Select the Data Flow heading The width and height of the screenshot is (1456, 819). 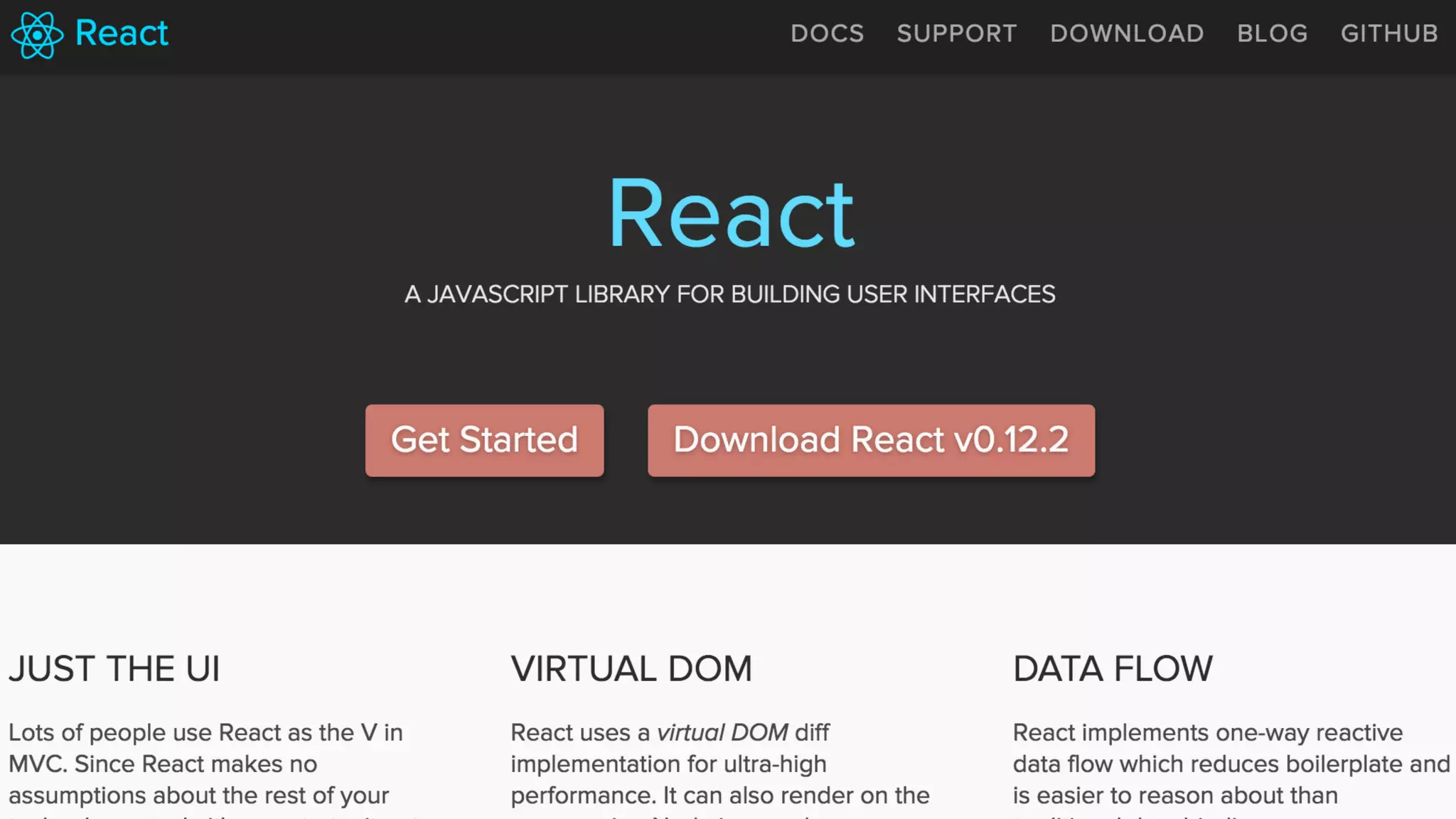1113,669
